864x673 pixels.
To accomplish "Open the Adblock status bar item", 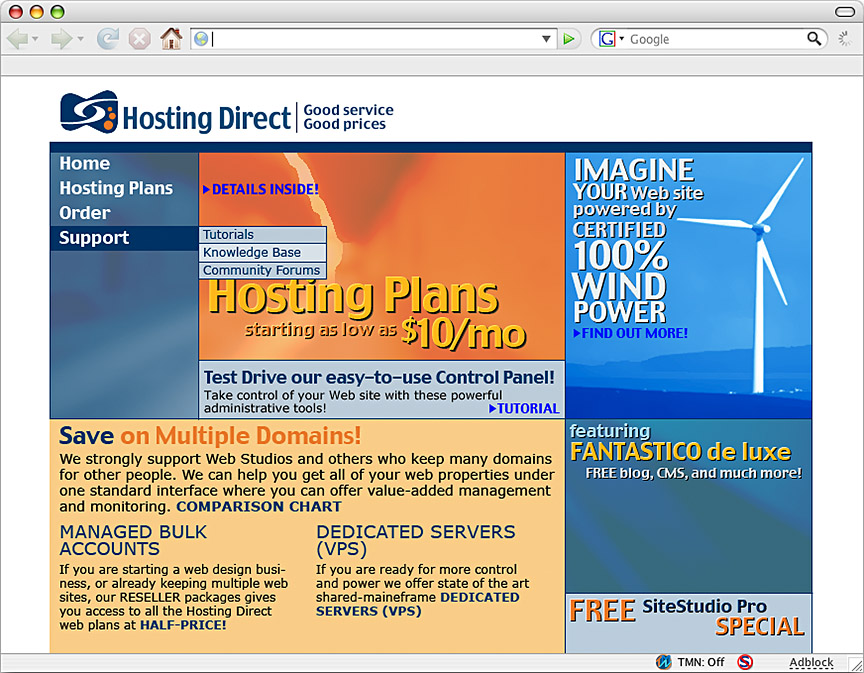I will [x=811, y=663].
